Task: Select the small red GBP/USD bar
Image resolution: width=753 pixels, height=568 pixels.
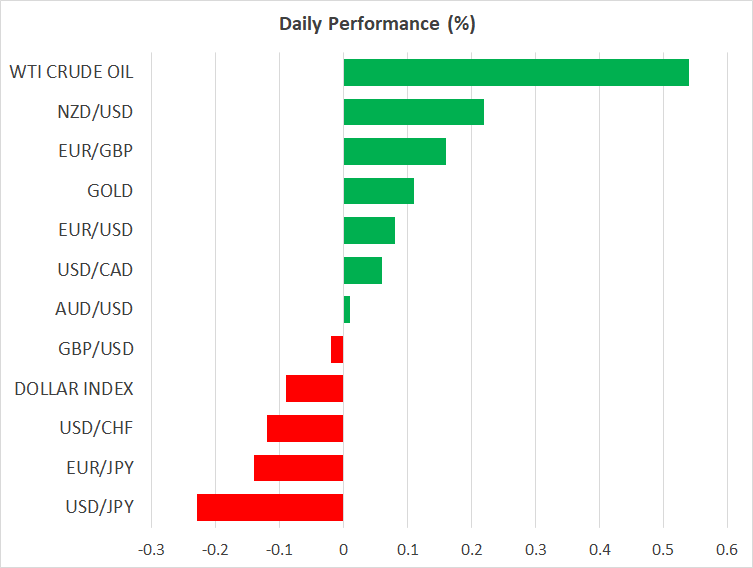Action: pos(337,349)
